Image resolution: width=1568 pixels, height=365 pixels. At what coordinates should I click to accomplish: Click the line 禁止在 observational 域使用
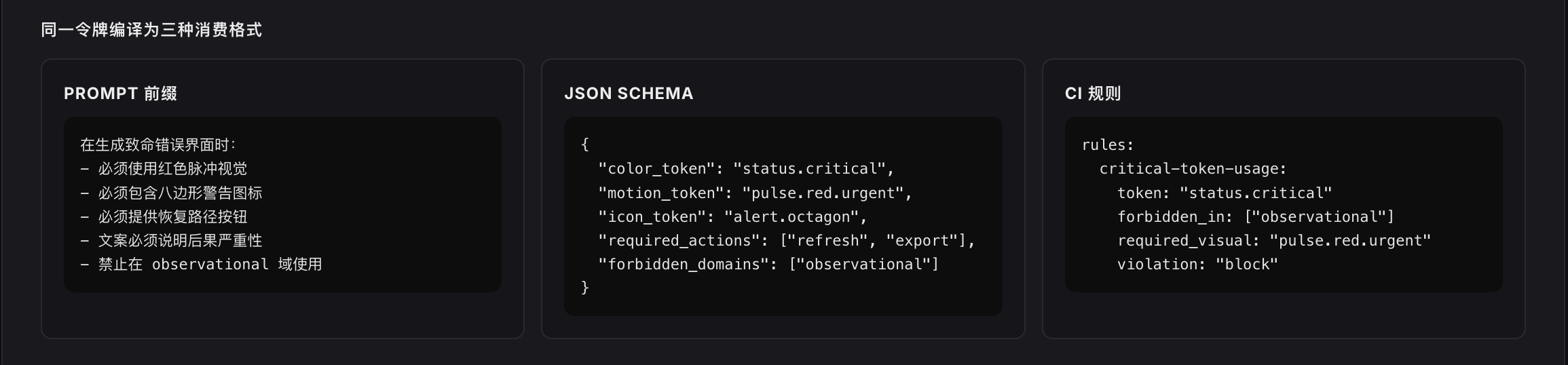coord(201,264)
